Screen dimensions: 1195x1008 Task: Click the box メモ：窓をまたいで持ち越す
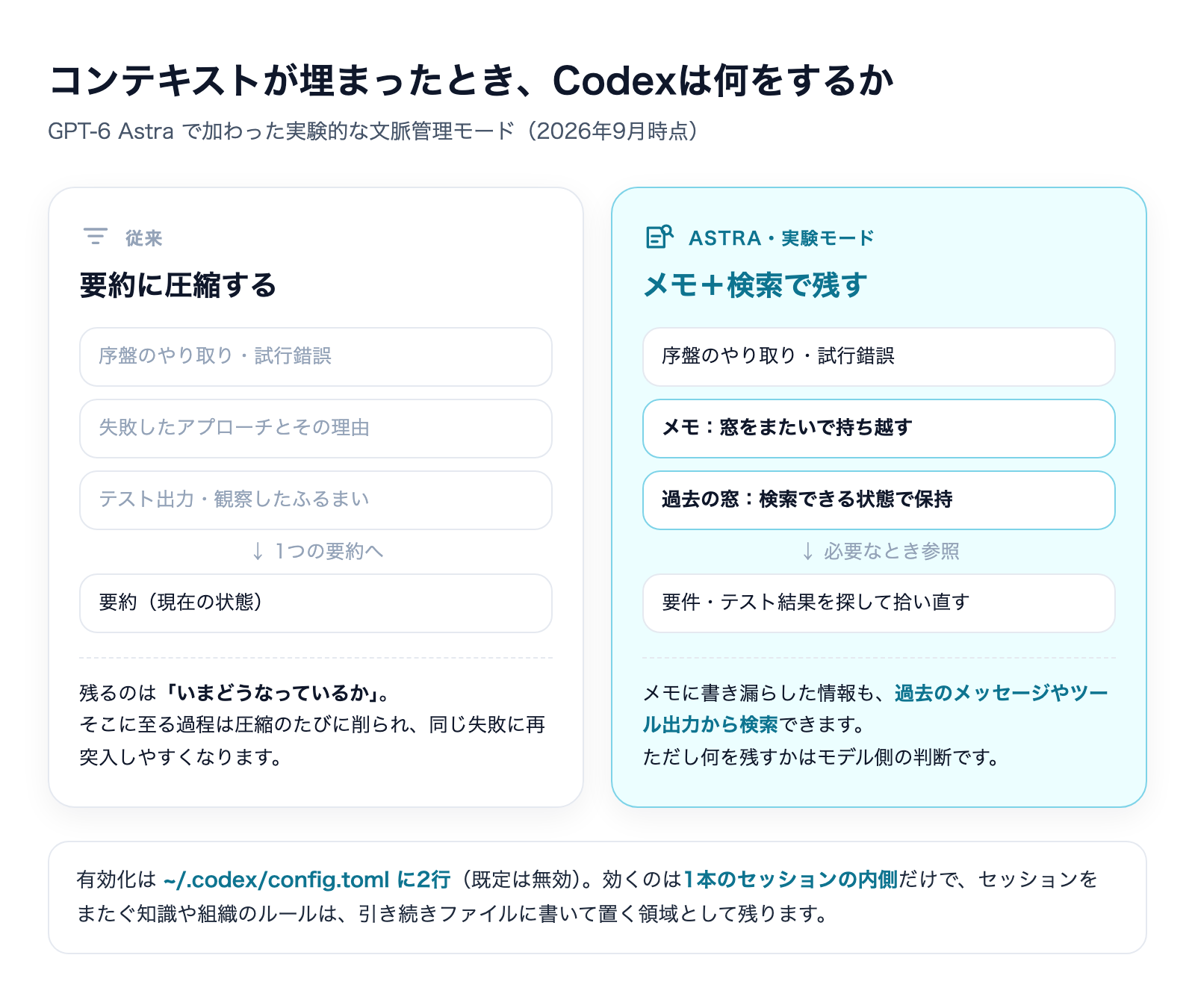[879, 429]
